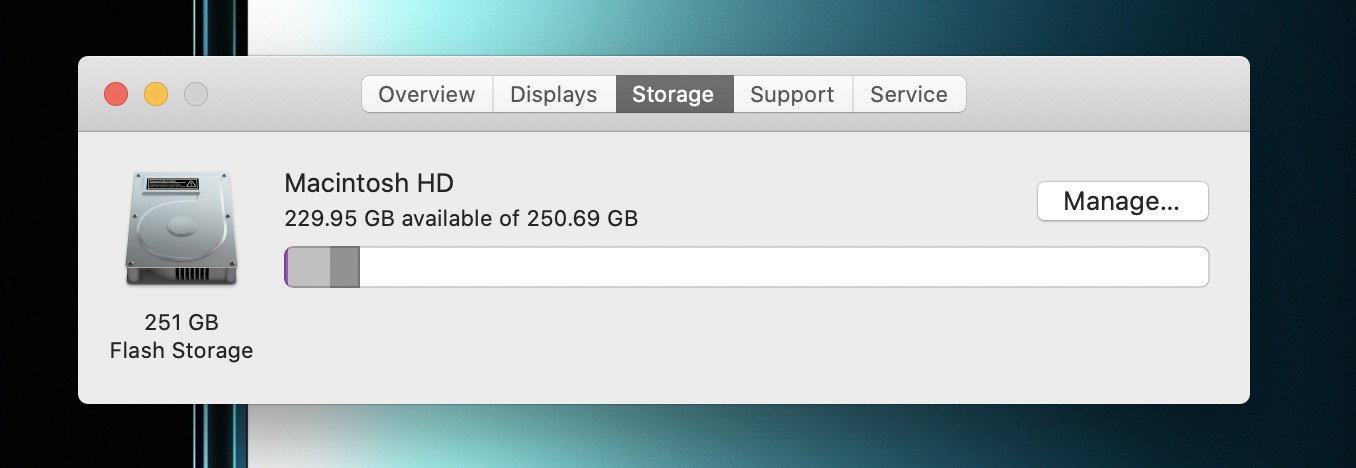Click the Macintosh HD volume name
1356x468 pixels.
pos(369,183)
